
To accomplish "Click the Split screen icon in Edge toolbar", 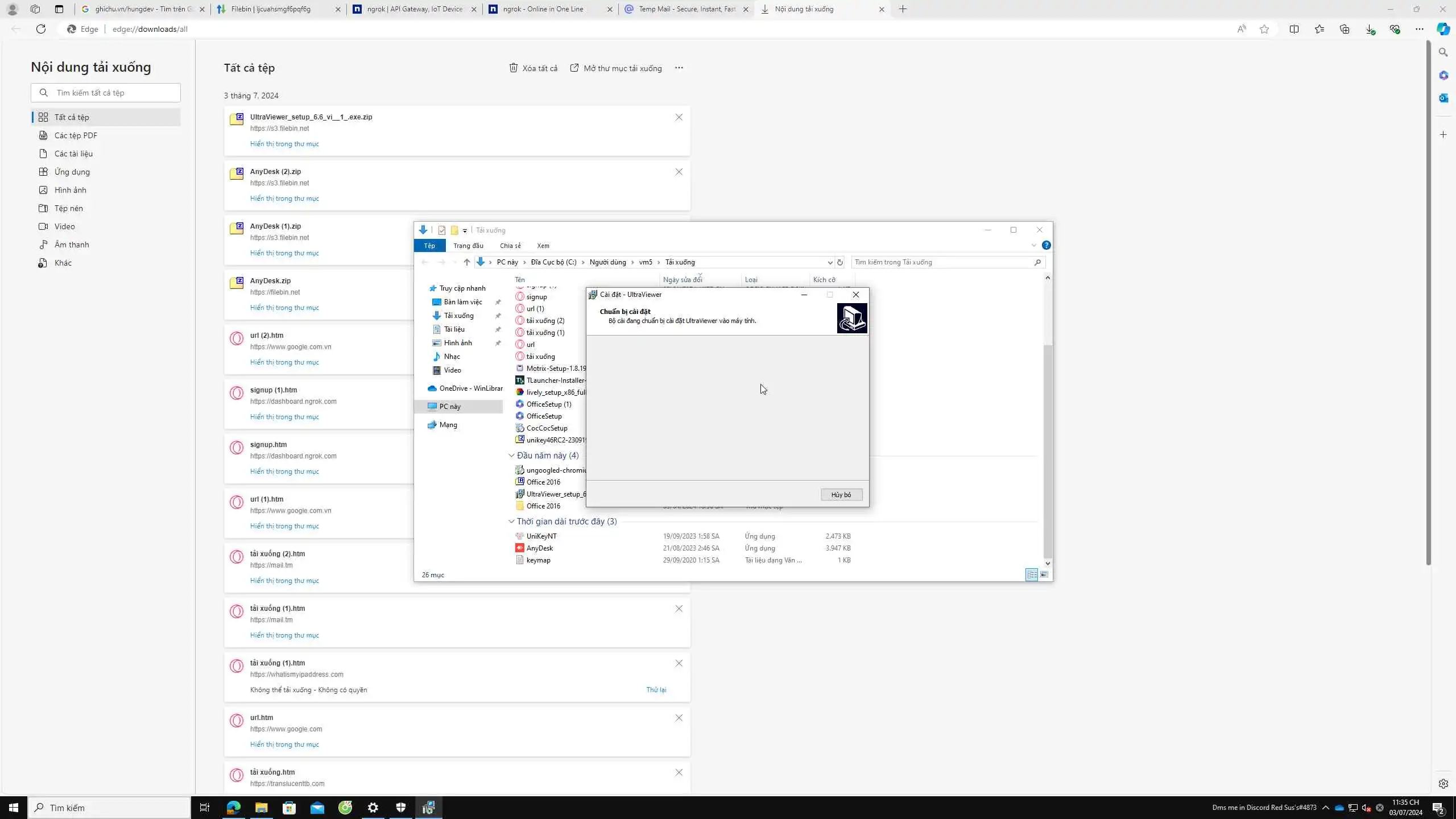I will pos(1294,29).
